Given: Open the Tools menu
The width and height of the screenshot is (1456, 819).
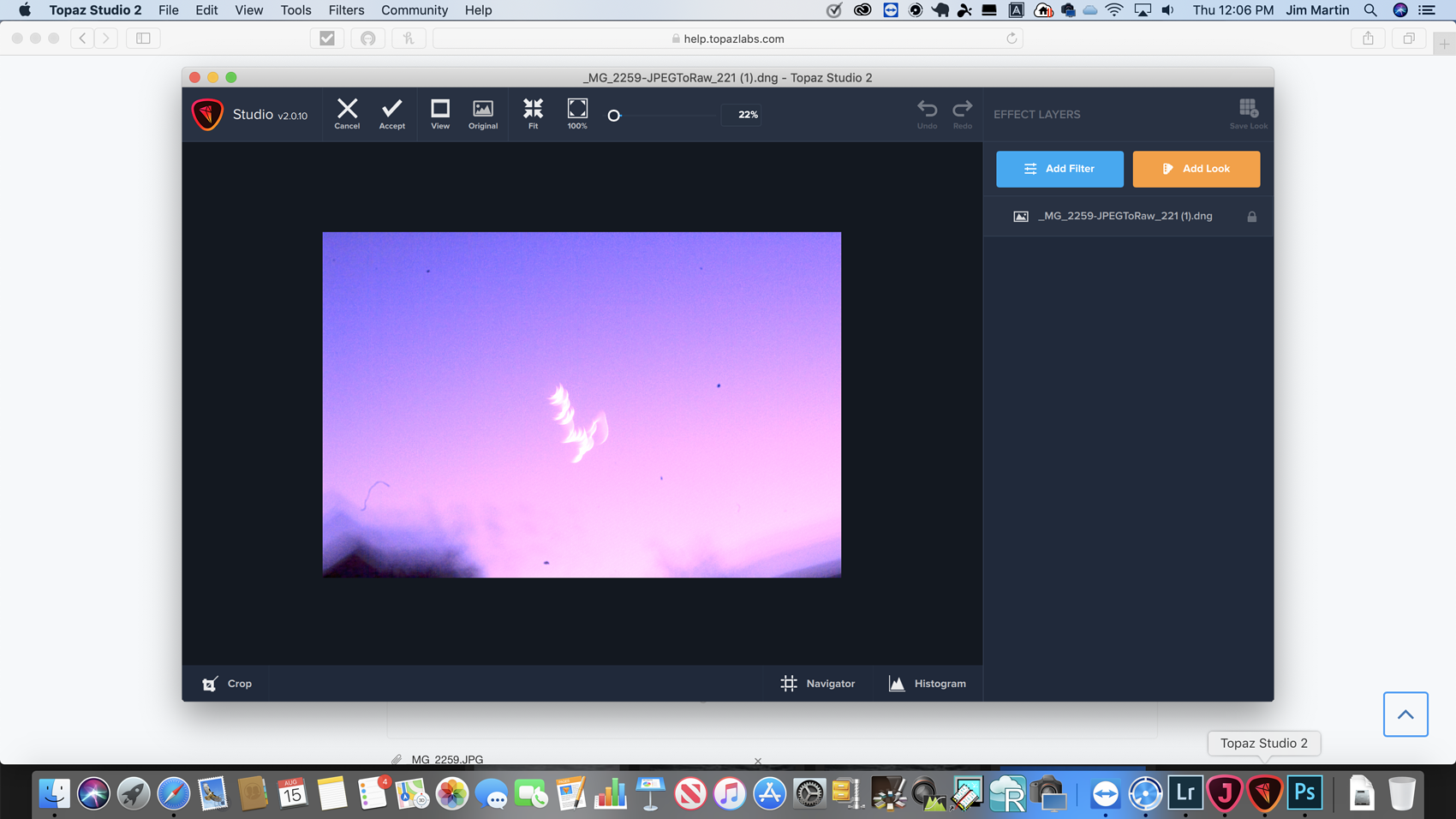Looking at the screenshot, I should pos(295,10).
